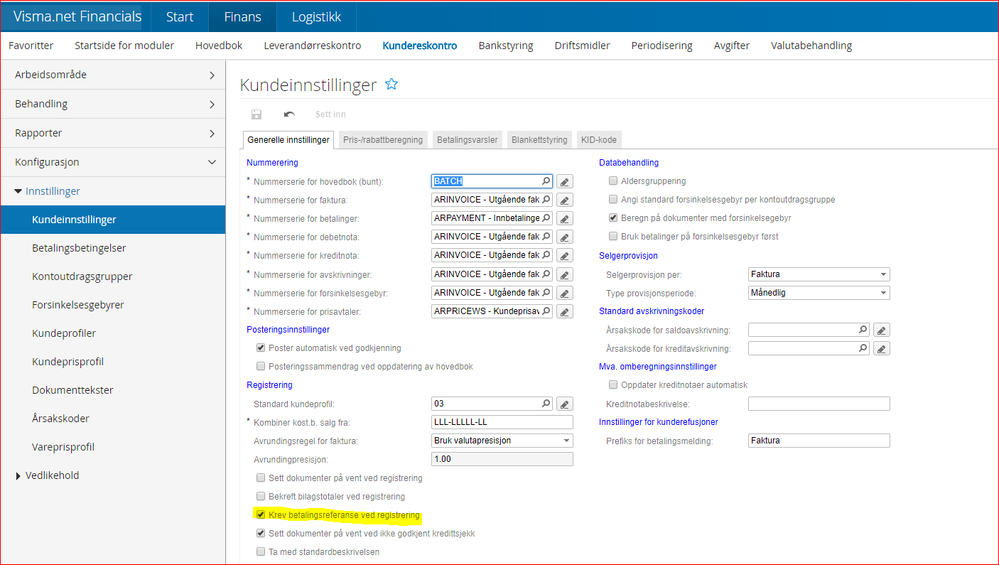
Task: Edit Nummerserie for avskrivninger with pencil icon
Action: pyautogui.click(x=564, y=275)
